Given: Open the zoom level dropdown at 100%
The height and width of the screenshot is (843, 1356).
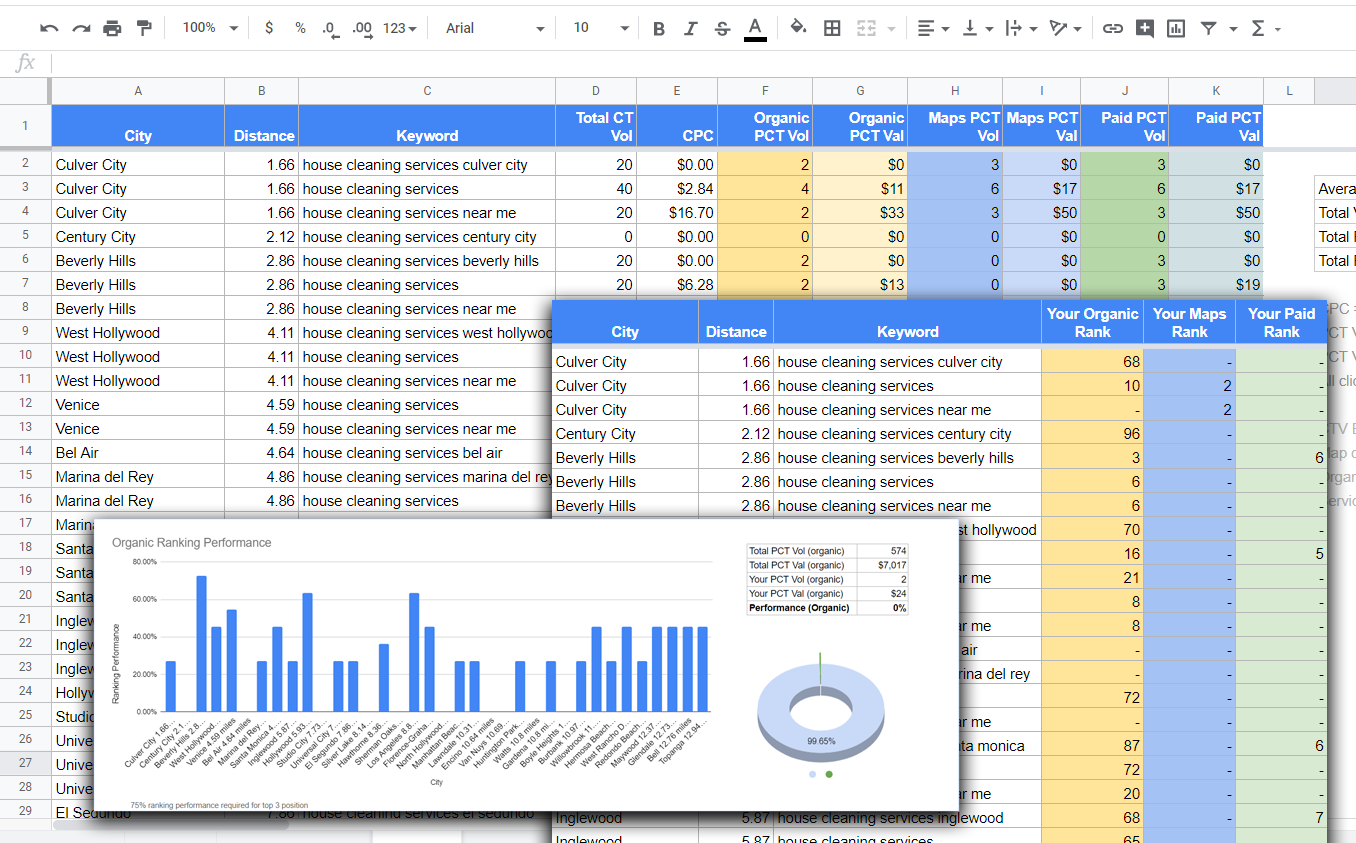Looking at the screenshot, I should point(210,28).
